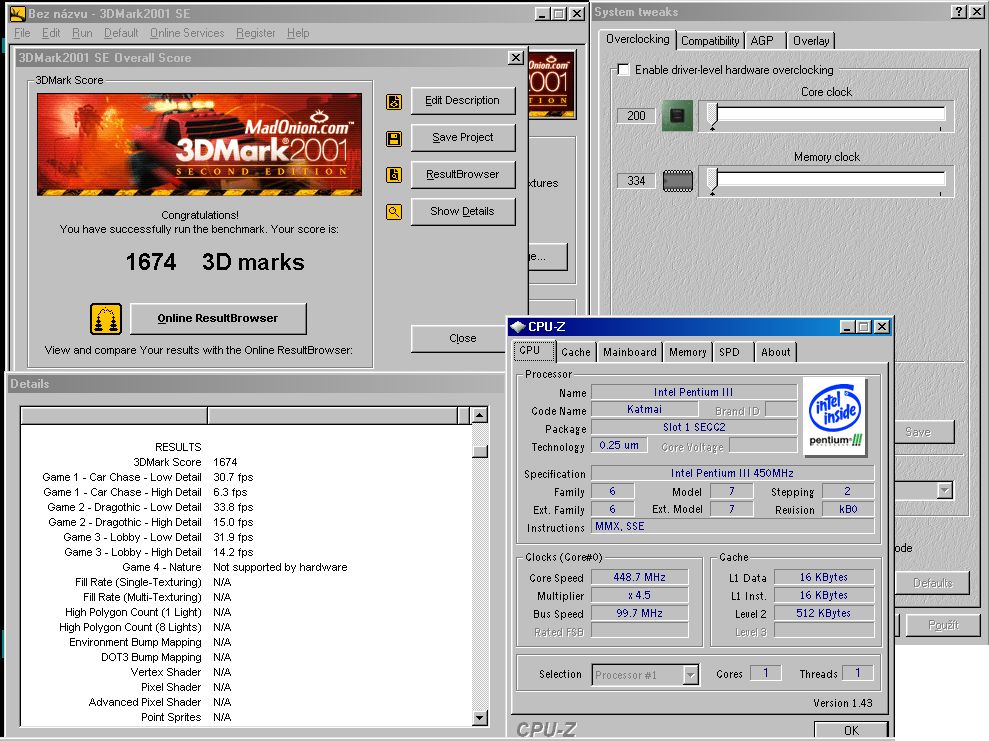Click the Specification 'Intel Pentium III 450MHz' field
This screenshot has width=989, height=741.
(732, 473)
